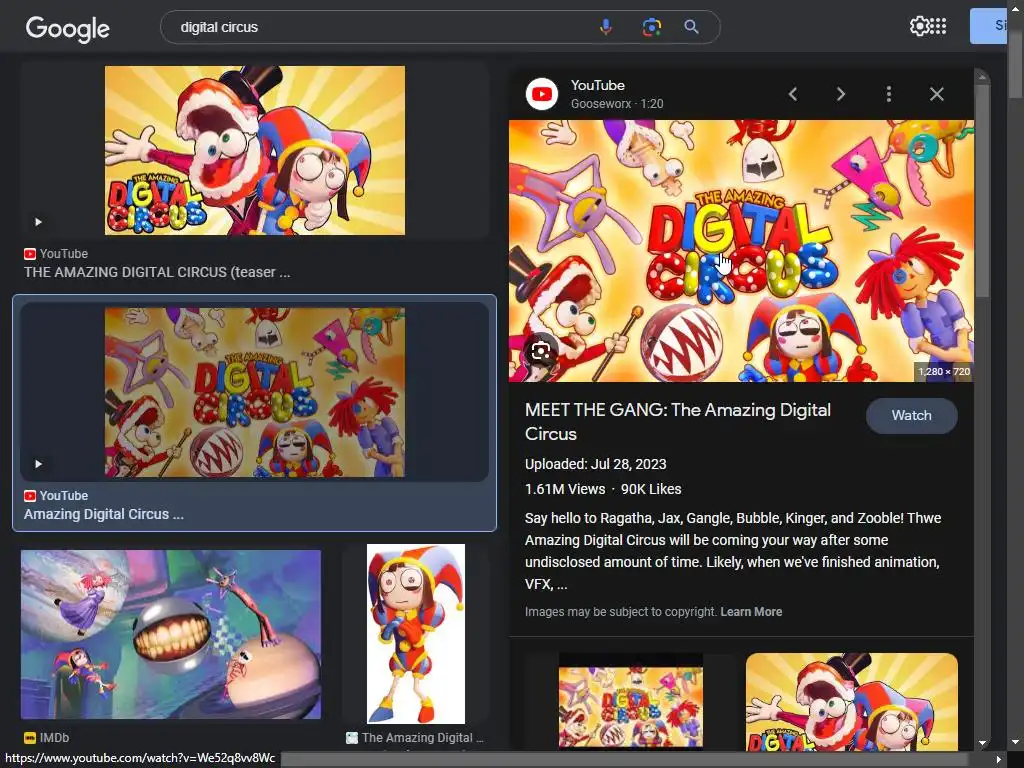Image resolution: width=1024 pixels, height=768 pixels.
Task: Open the Pomni character image thumbnail
Action: pos(416,634)
